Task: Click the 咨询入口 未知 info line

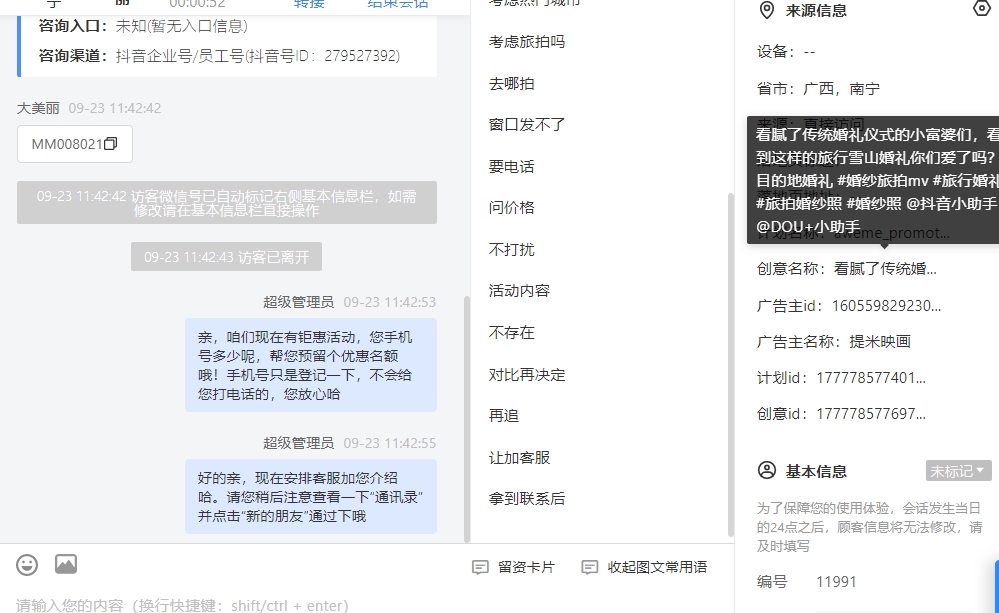Action: pos(143,26)
